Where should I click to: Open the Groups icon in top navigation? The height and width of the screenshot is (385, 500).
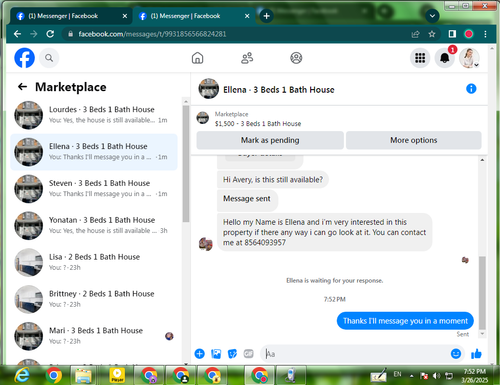(x=296, y=58)
